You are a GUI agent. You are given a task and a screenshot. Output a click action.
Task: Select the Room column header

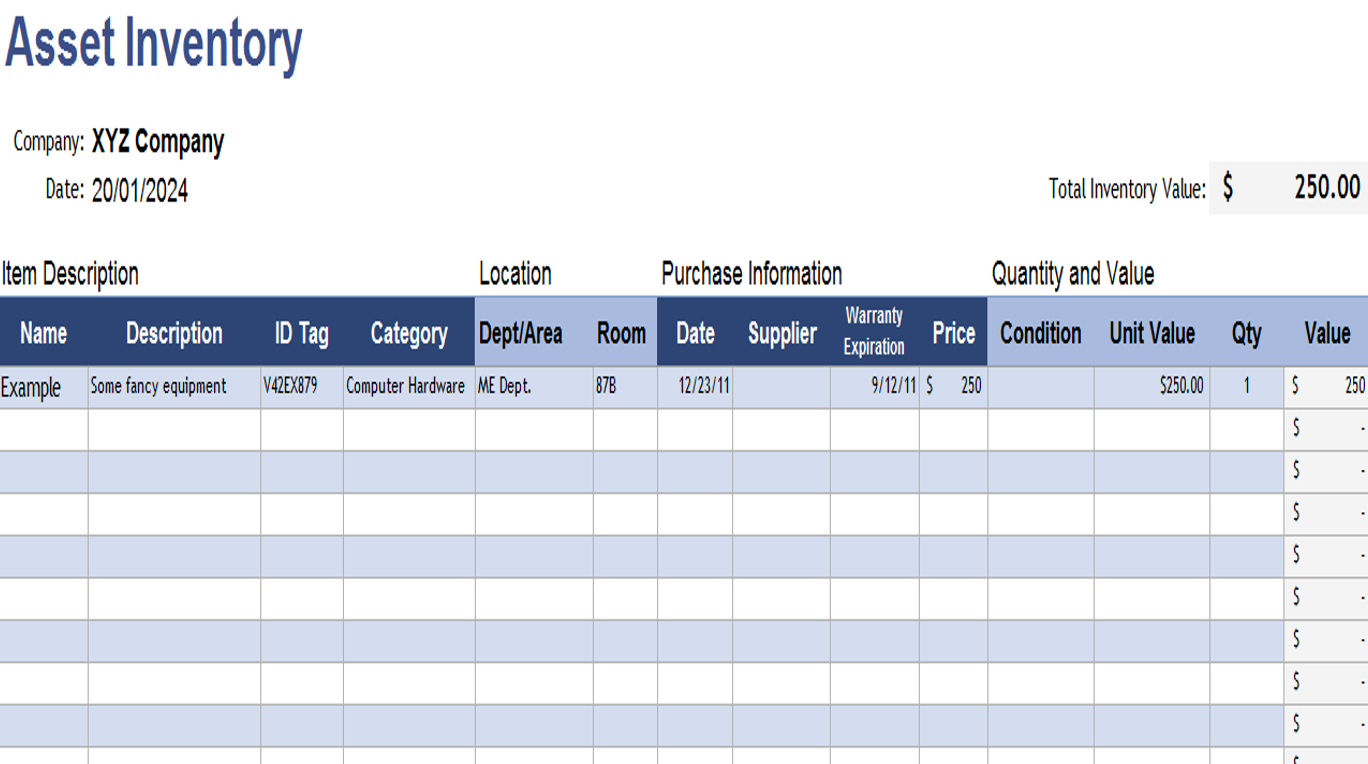pos(625,332)
